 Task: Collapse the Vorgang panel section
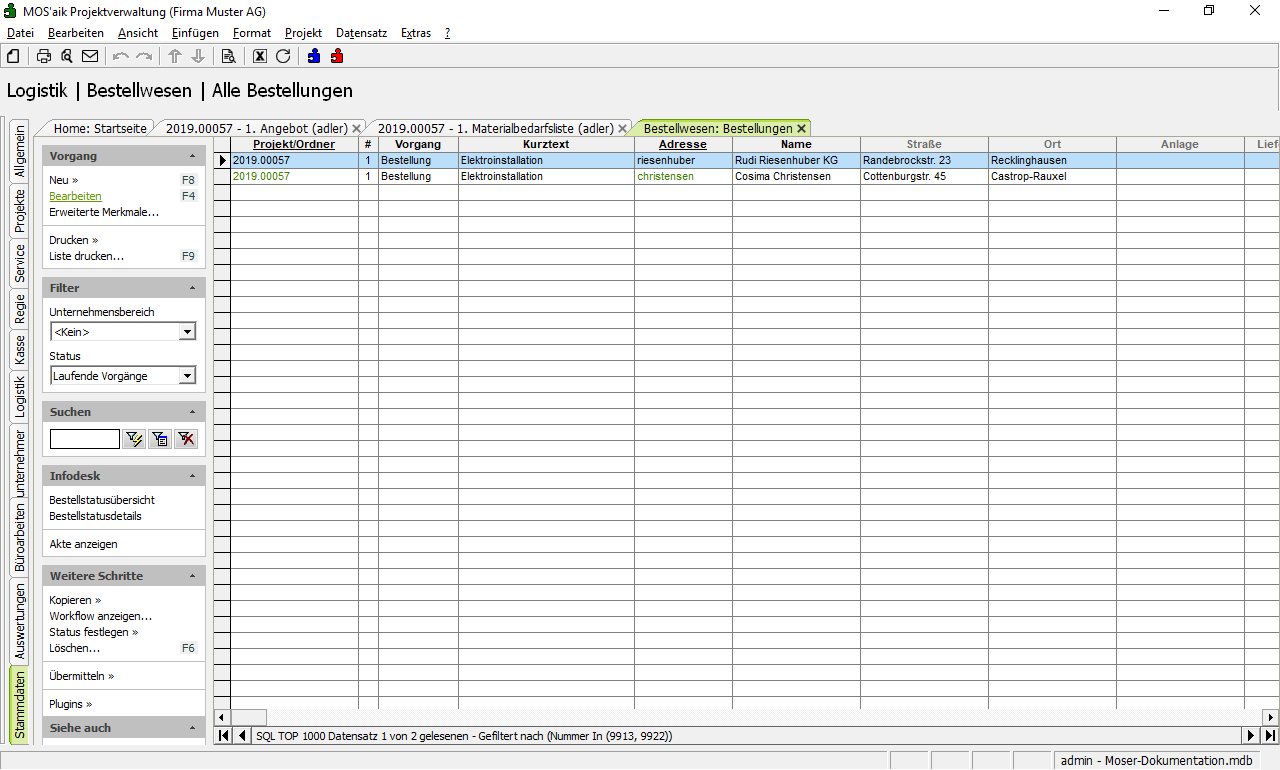click(192, 157)
